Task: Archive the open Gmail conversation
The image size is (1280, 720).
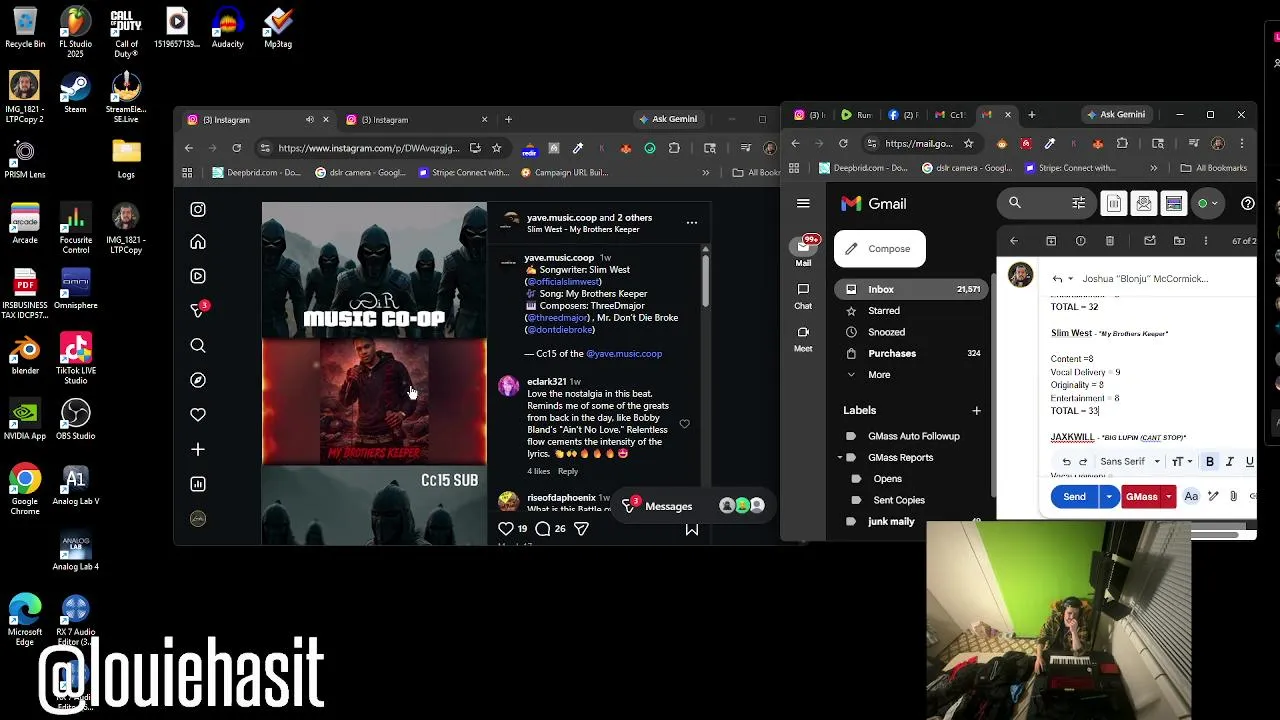Action: (x=1051, y=241)
